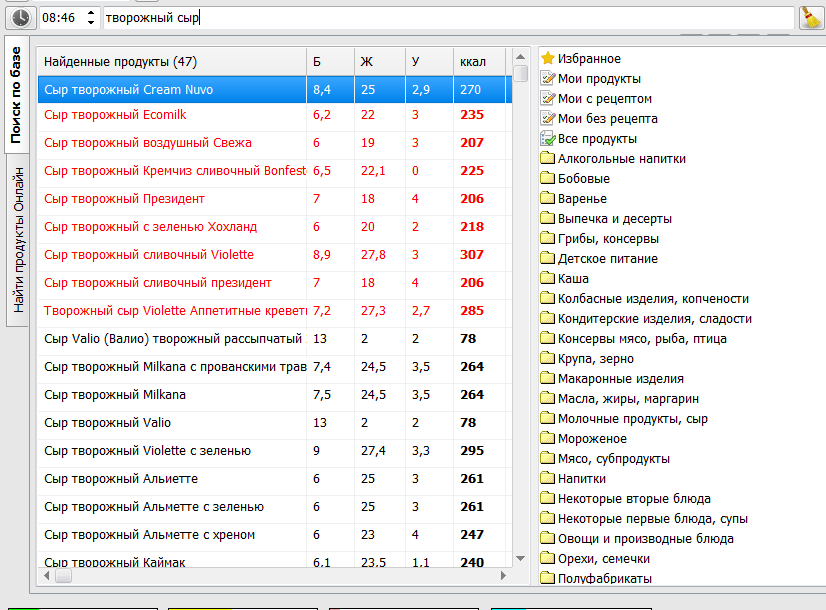
Task: Switch to the Найти продукты Онлайн tab
Action: 18,240
